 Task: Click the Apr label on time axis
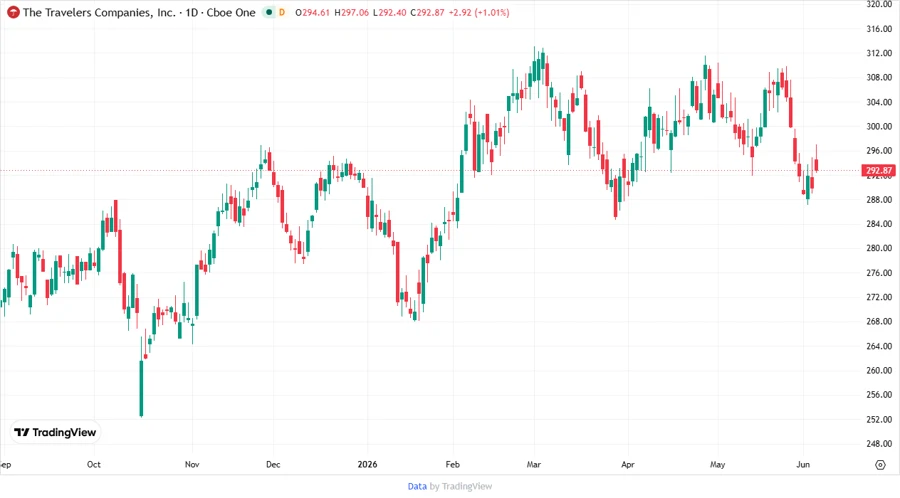(x=628, y=465)
